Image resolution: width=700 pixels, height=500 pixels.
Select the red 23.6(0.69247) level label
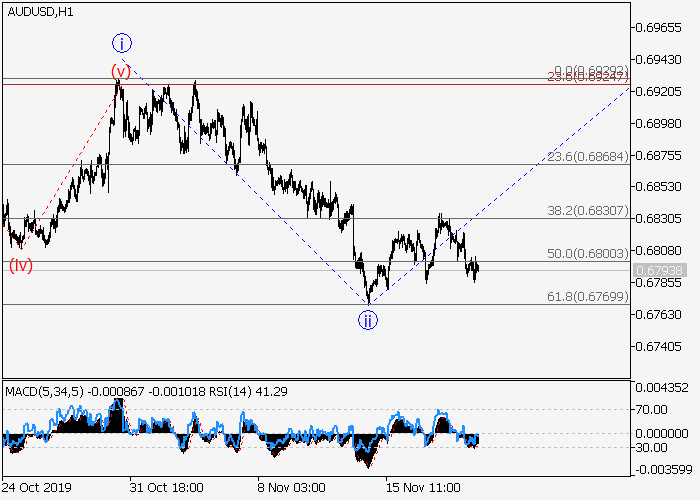tap(587, 76)
